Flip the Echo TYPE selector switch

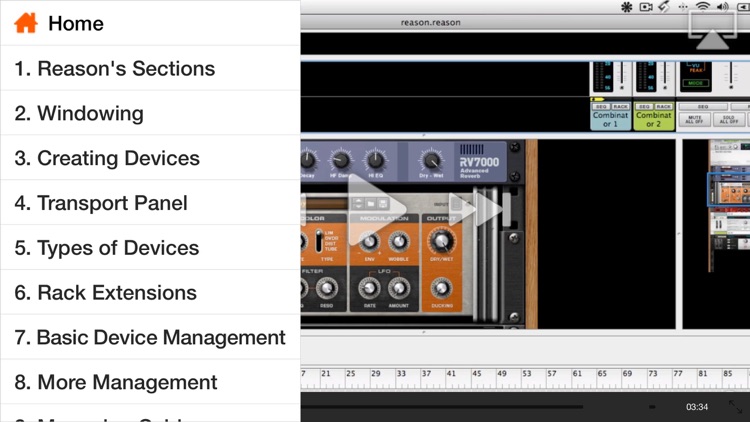pyautogui.click(x=319, y=240)
